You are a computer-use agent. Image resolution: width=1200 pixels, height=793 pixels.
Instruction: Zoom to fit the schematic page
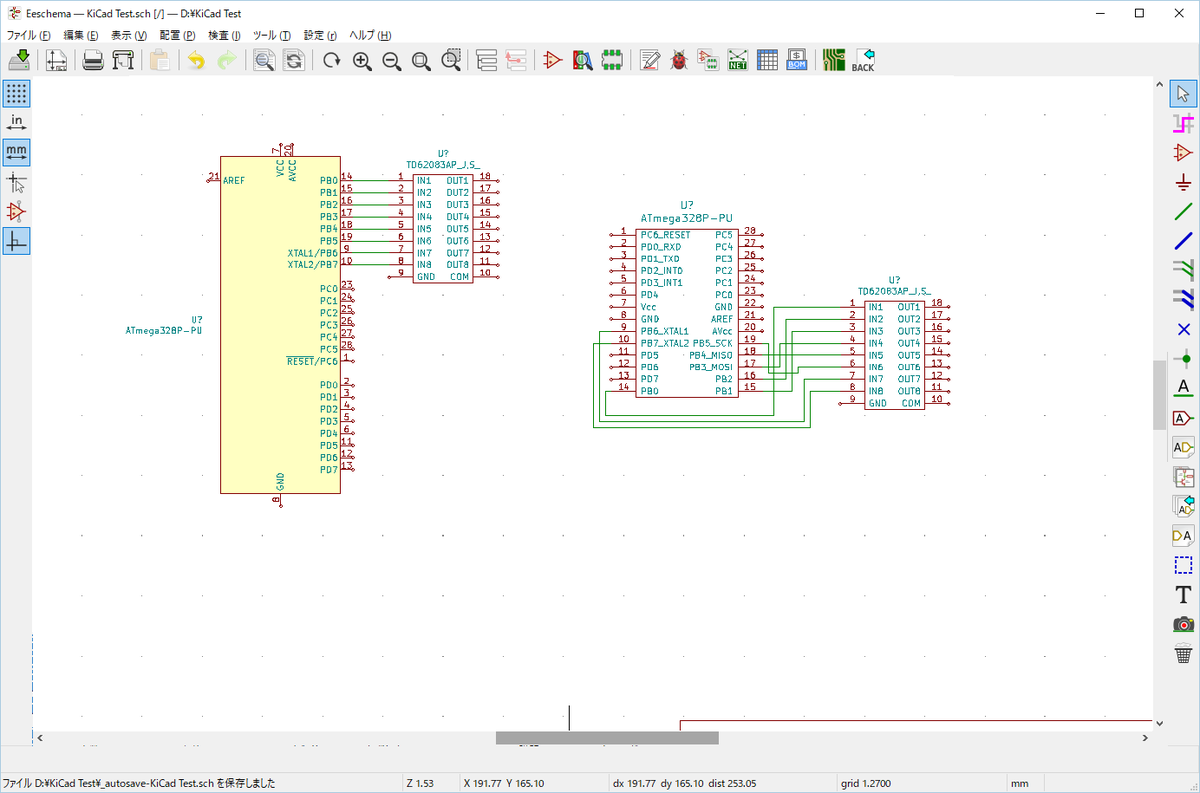click(422, 61)
